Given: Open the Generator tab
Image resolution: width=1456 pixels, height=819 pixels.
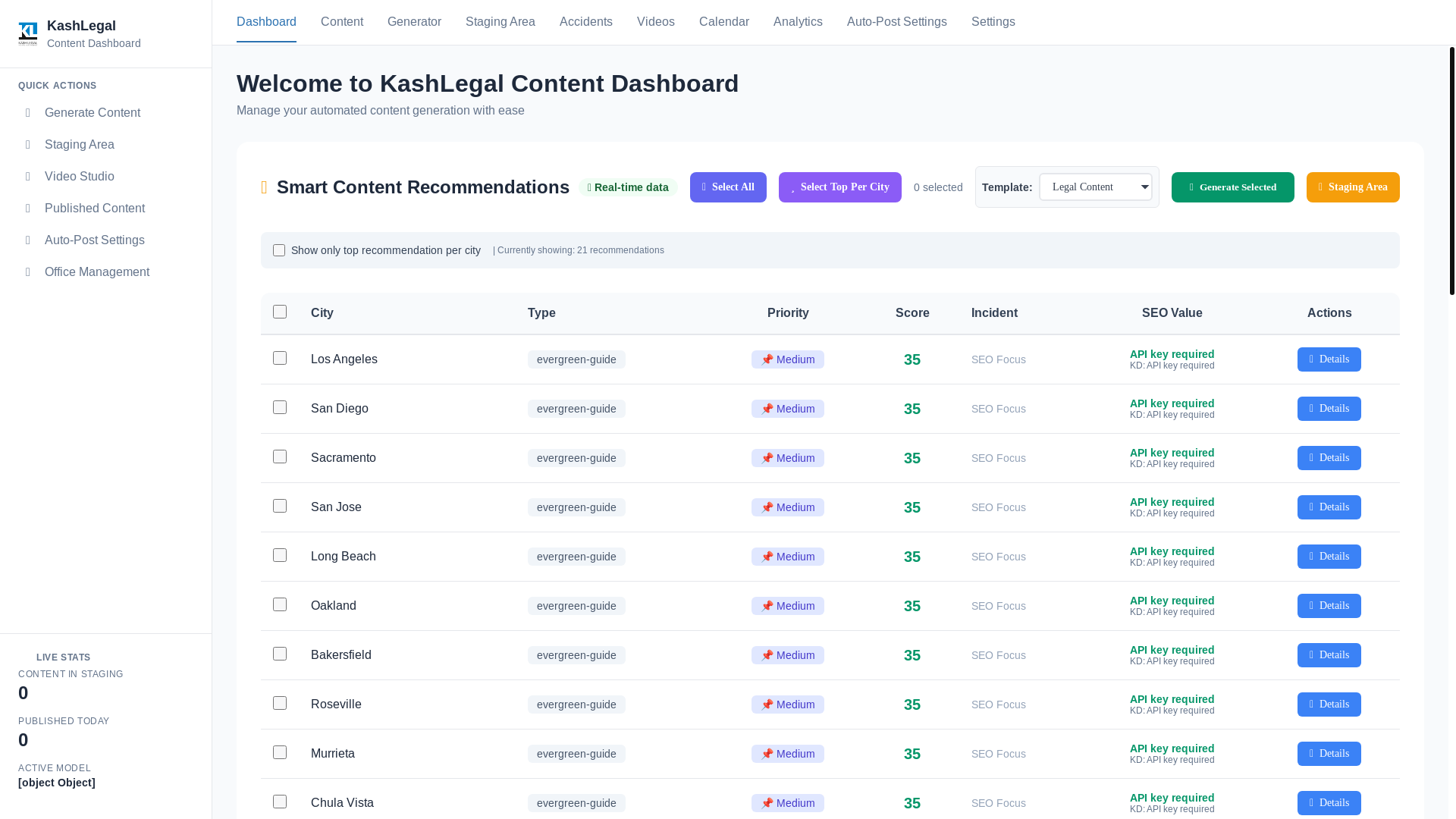Looking at the screenshot, I should point(414,22).
